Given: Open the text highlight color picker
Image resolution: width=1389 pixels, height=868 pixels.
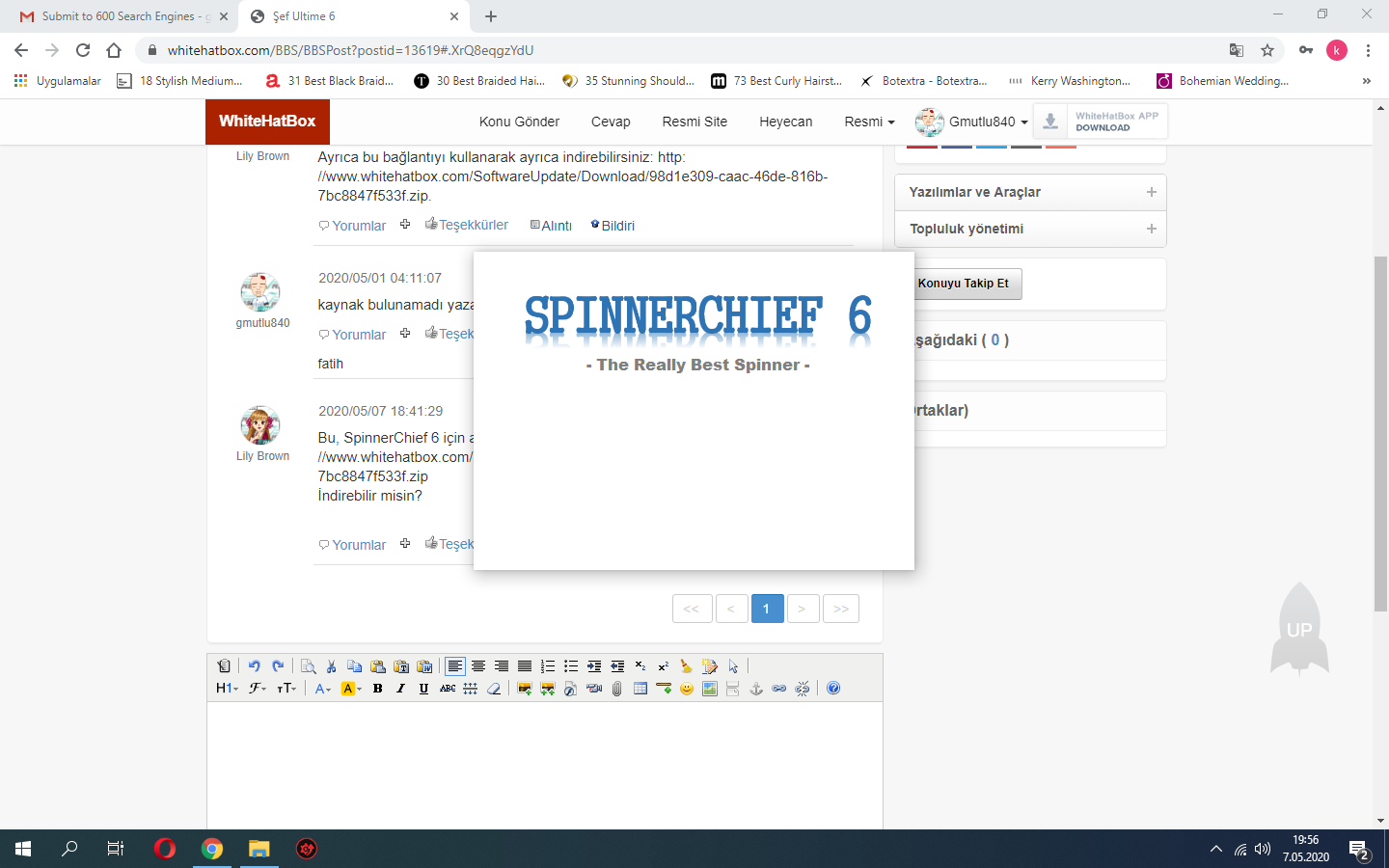Looking at the screenshot, I should [x=351, y=689].
